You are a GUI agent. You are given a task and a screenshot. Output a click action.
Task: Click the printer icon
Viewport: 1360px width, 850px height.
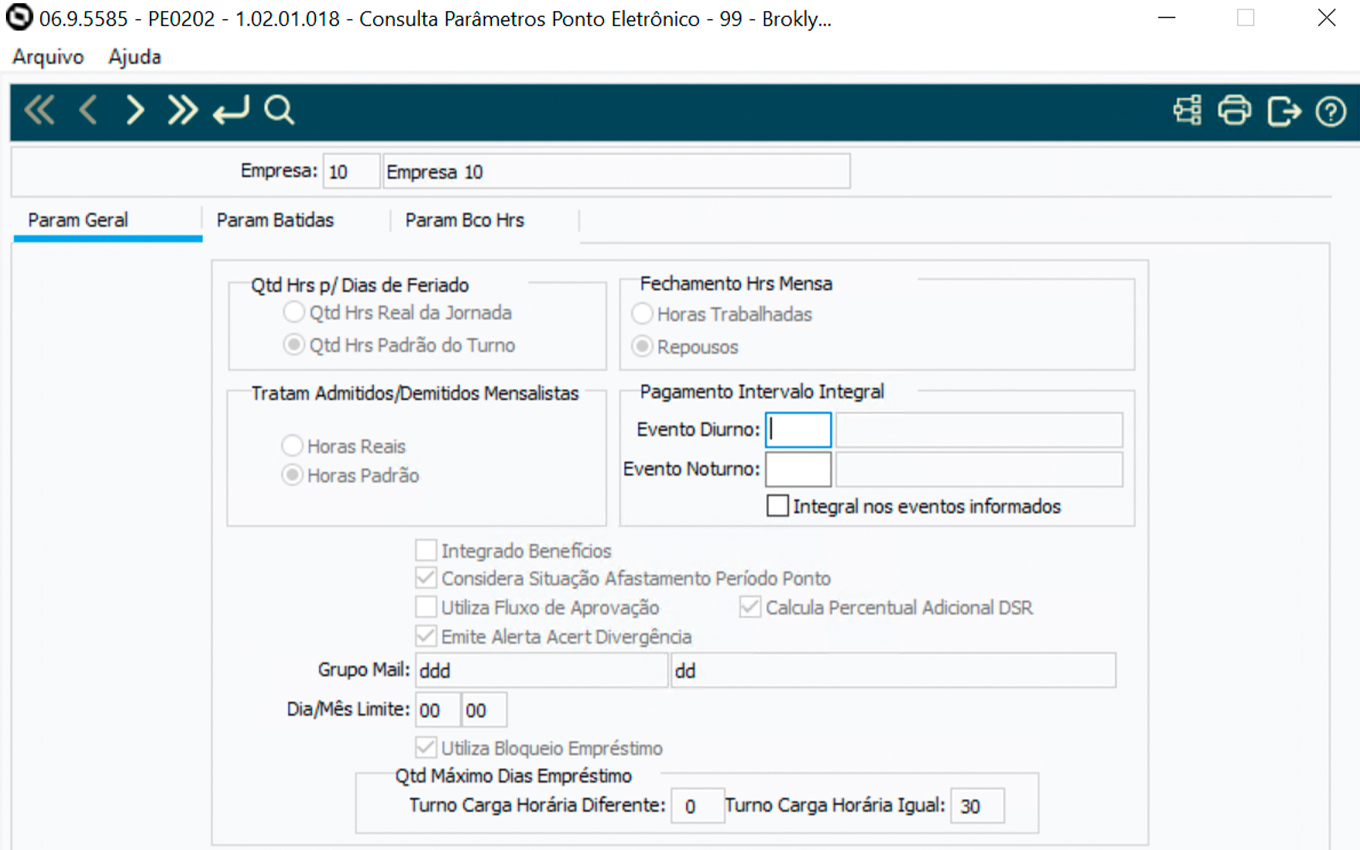click(1234, 111)
